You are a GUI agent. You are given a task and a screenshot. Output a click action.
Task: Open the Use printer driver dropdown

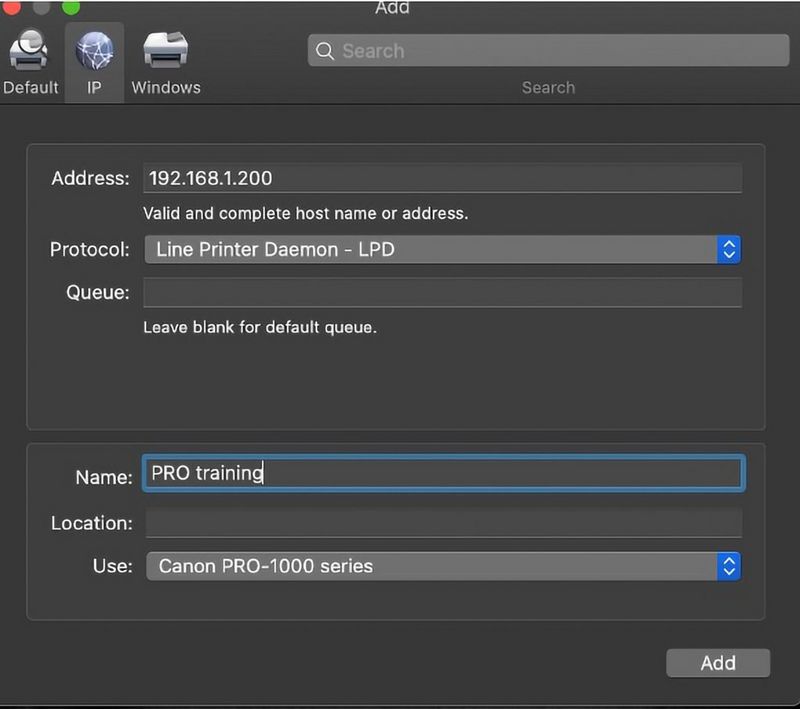443,566
